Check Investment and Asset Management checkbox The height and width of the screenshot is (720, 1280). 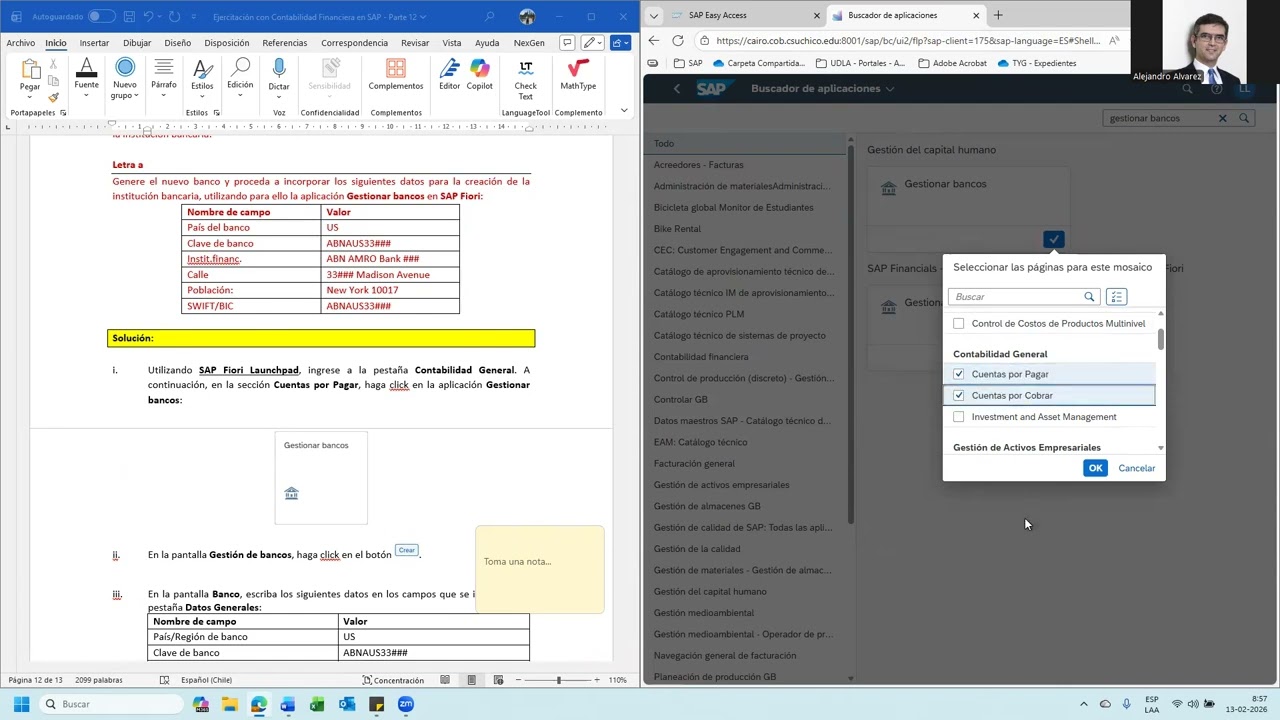pyautogui.click(x=959, y=417)
